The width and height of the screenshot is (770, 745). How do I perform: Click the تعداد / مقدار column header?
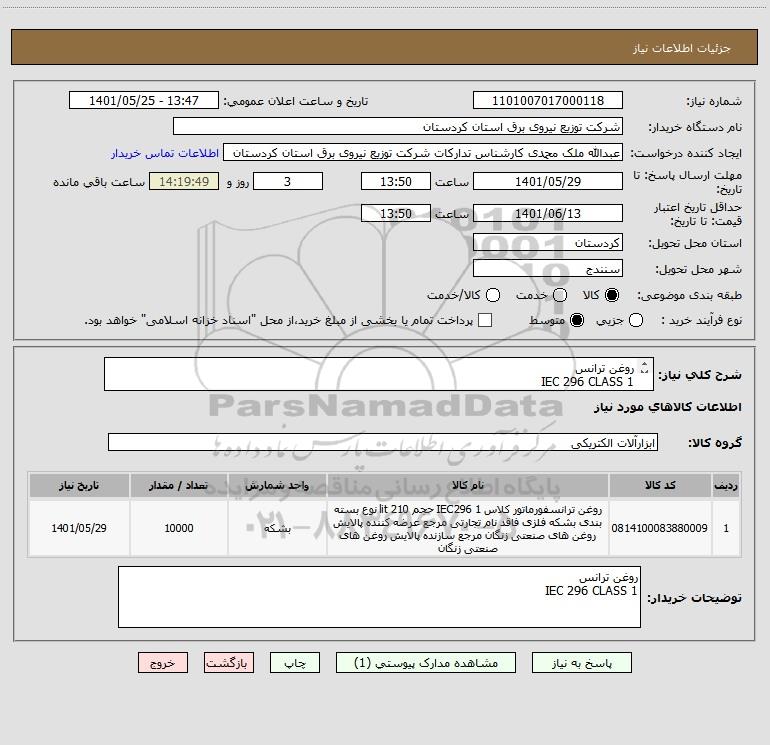(179, 485)
